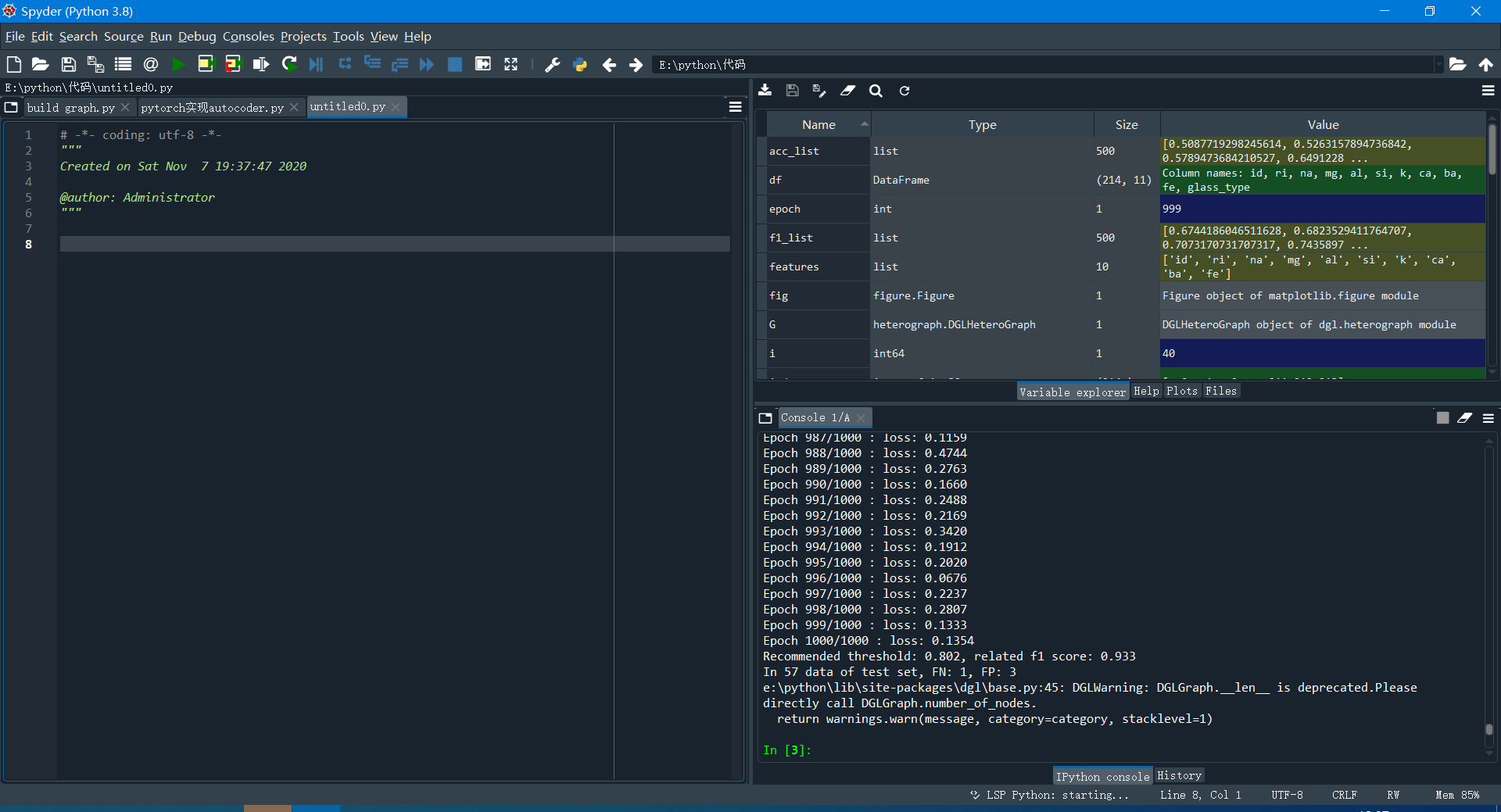Click the working directory path field

click(x=1044, y=65)
